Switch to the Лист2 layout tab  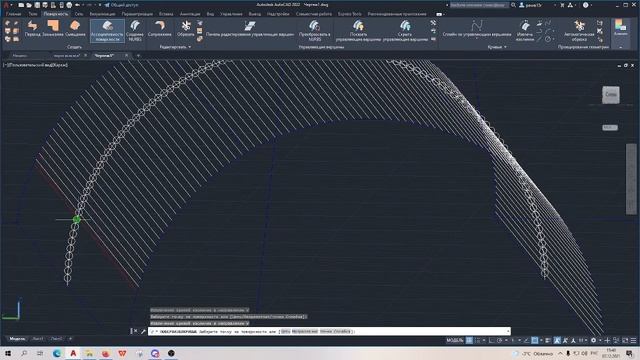[57, 339]
